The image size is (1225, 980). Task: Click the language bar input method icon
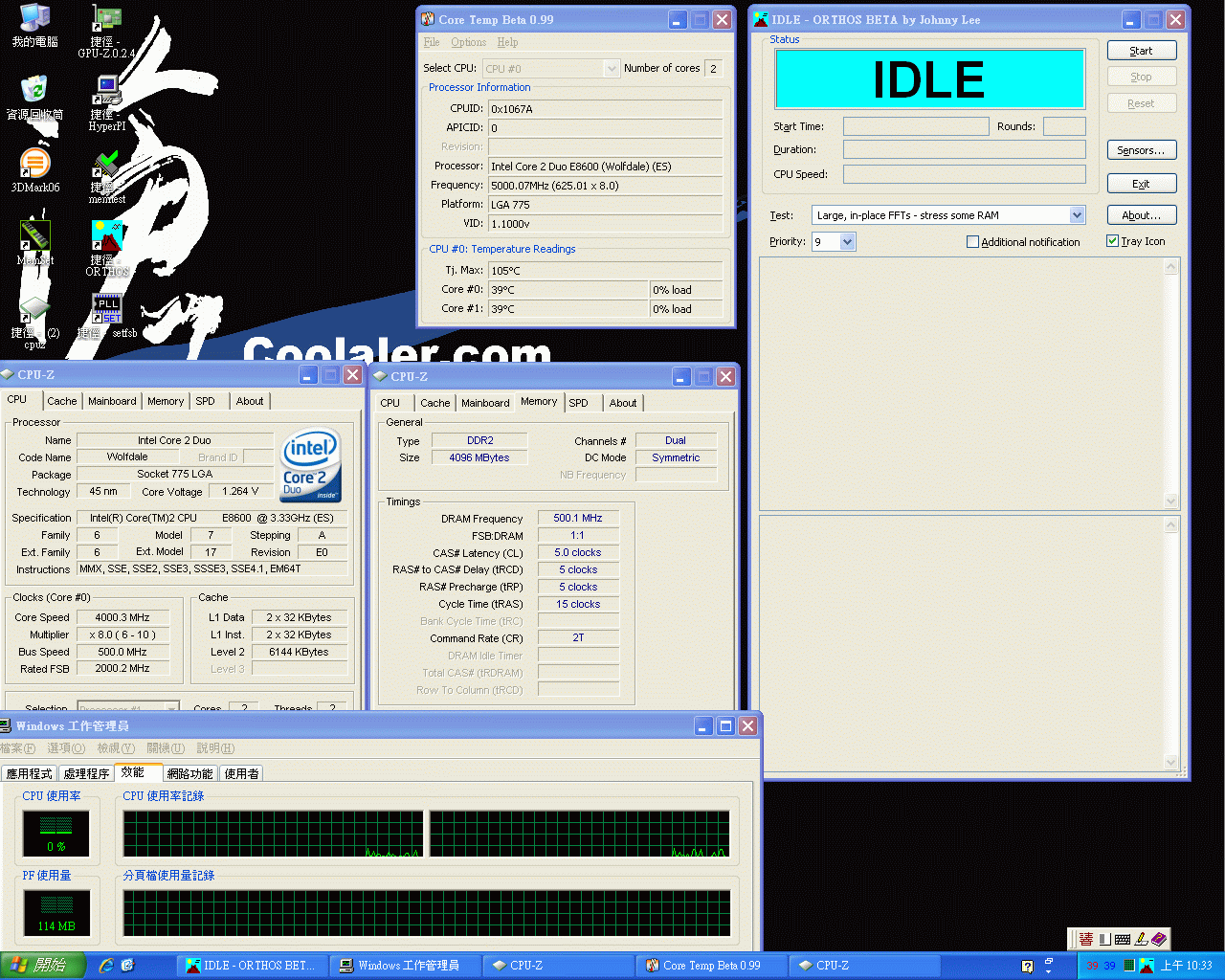[1086, 939]
